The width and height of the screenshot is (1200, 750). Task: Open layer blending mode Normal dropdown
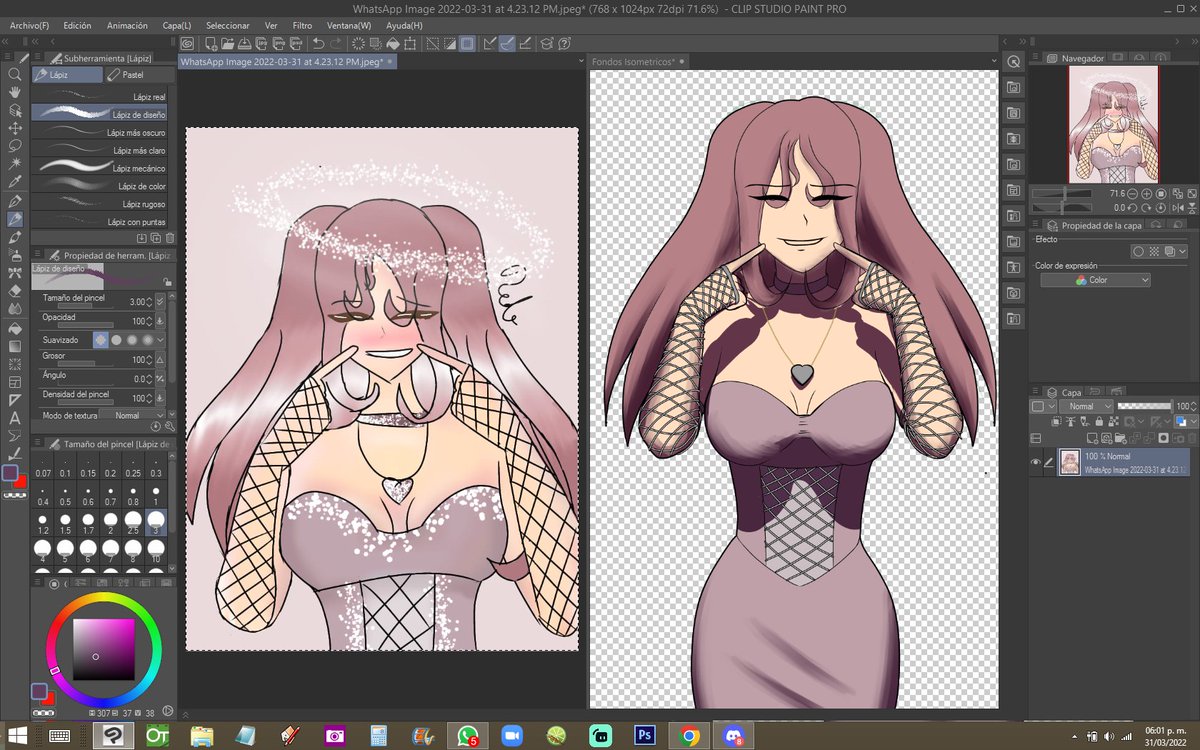(1087, 407)
